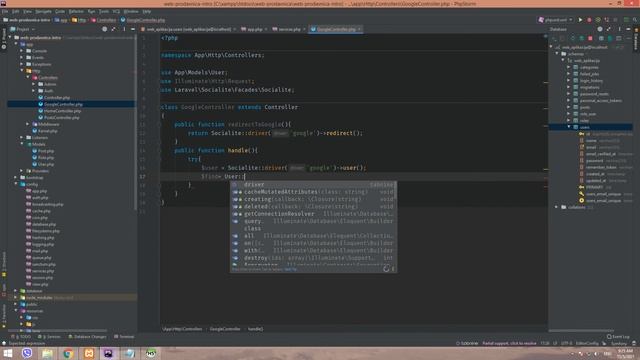Hide the Project tool window
This screenshot has width=640, height=360.
[133, 29]
